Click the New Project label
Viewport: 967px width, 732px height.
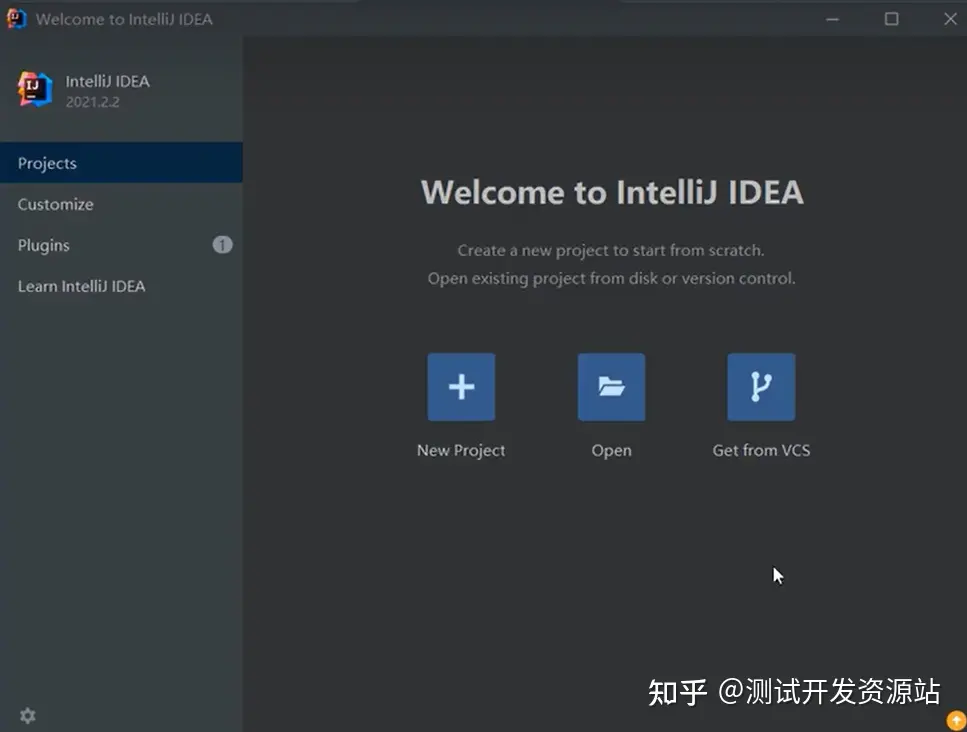461,451
